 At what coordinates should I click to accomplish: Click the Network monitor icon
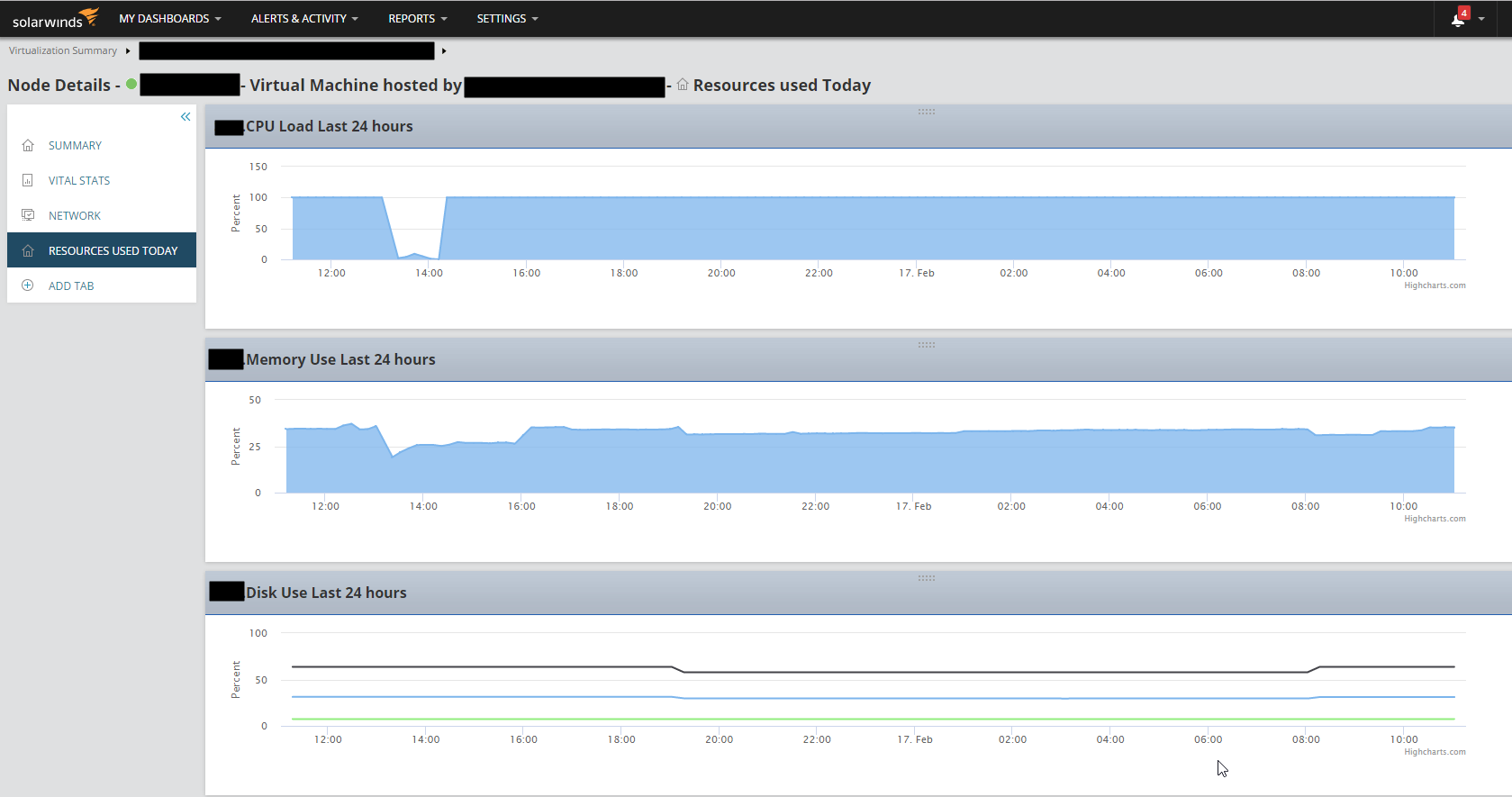[28, 215]
